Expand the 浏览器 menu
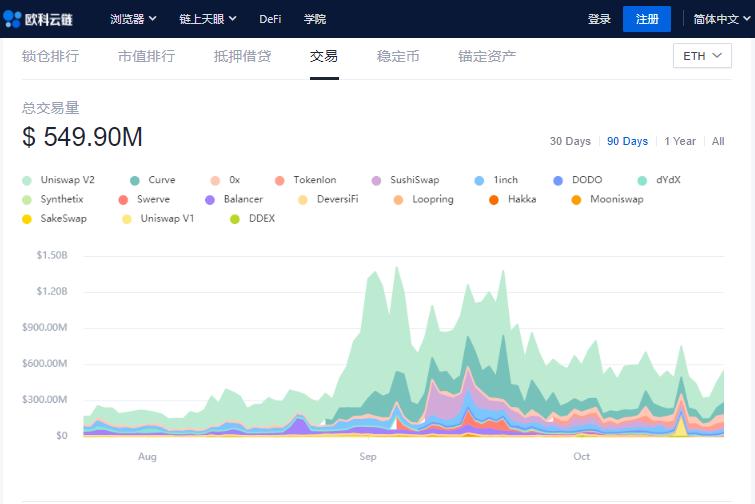Screen dimensions: 755x504 [x=133, y=19]
